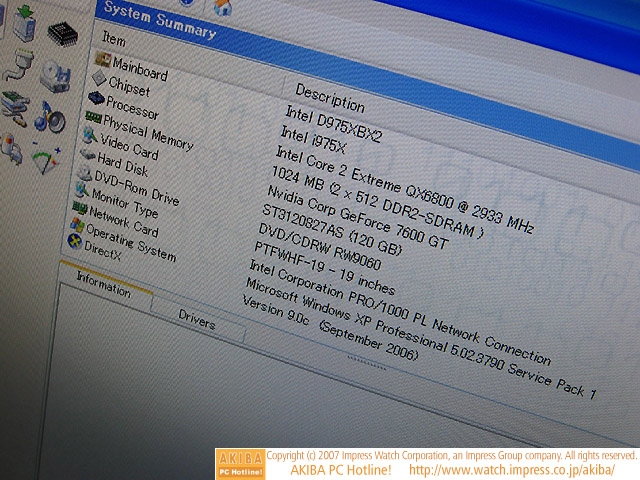Click the Mainboard row icon
This screenshot has height=480, width=640.
[x=102, y=59]
